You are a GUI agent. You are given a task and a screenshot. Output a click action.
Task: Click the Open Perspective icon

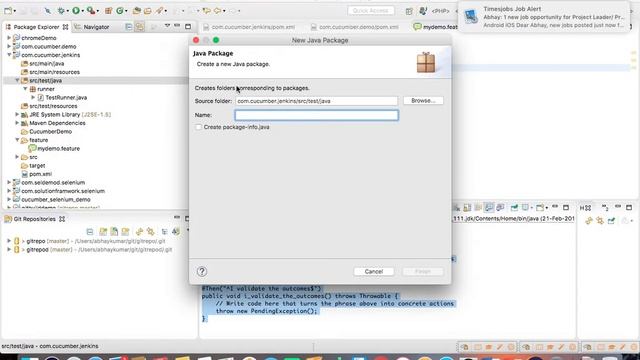(409, 11)
